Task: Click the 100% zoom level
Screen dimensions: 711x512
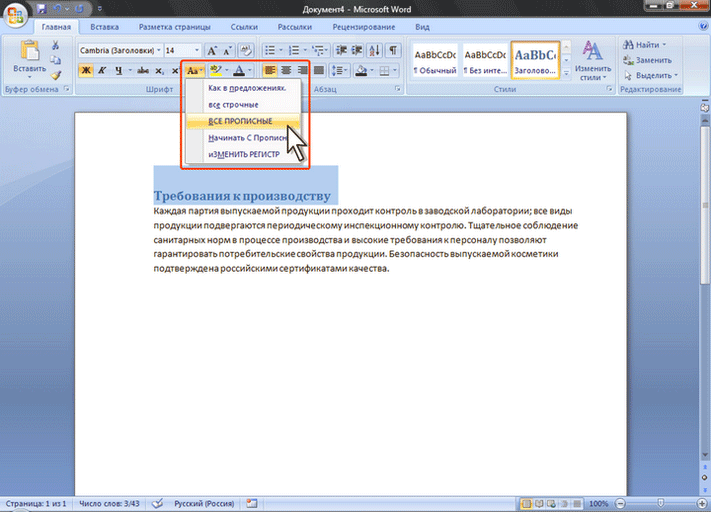Action: click(x=598, y=503)
